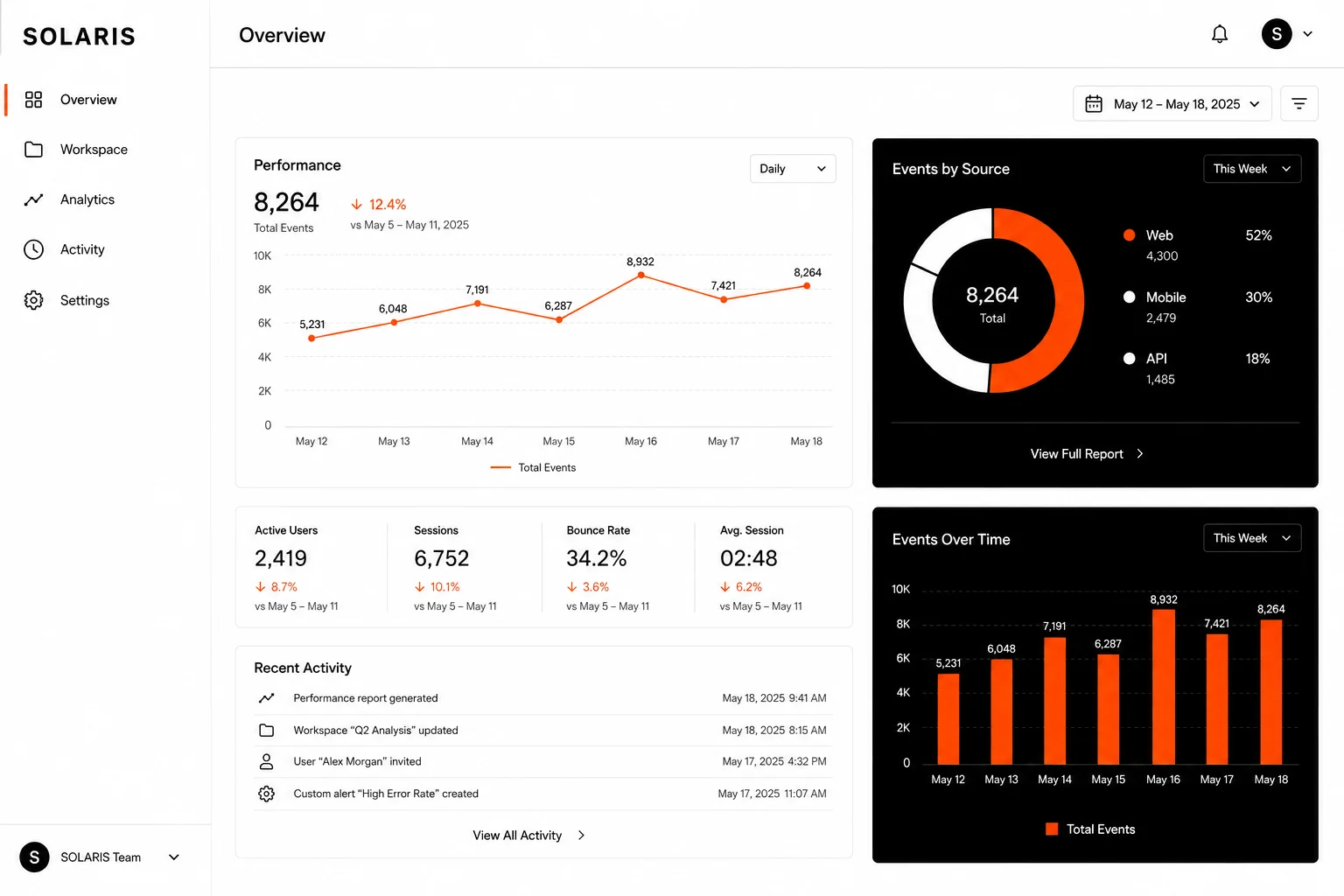The height and width of the screenshot is (896, 1344).
Task: Click the Analytics trend line icon
Action: [x=33, y=199]
